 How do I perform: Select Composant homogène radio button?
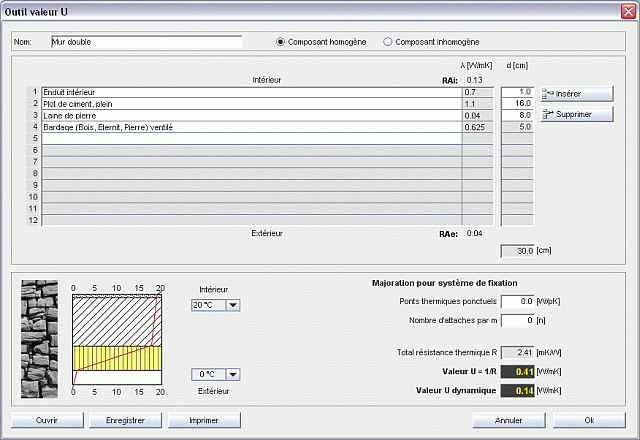point(281,42)
